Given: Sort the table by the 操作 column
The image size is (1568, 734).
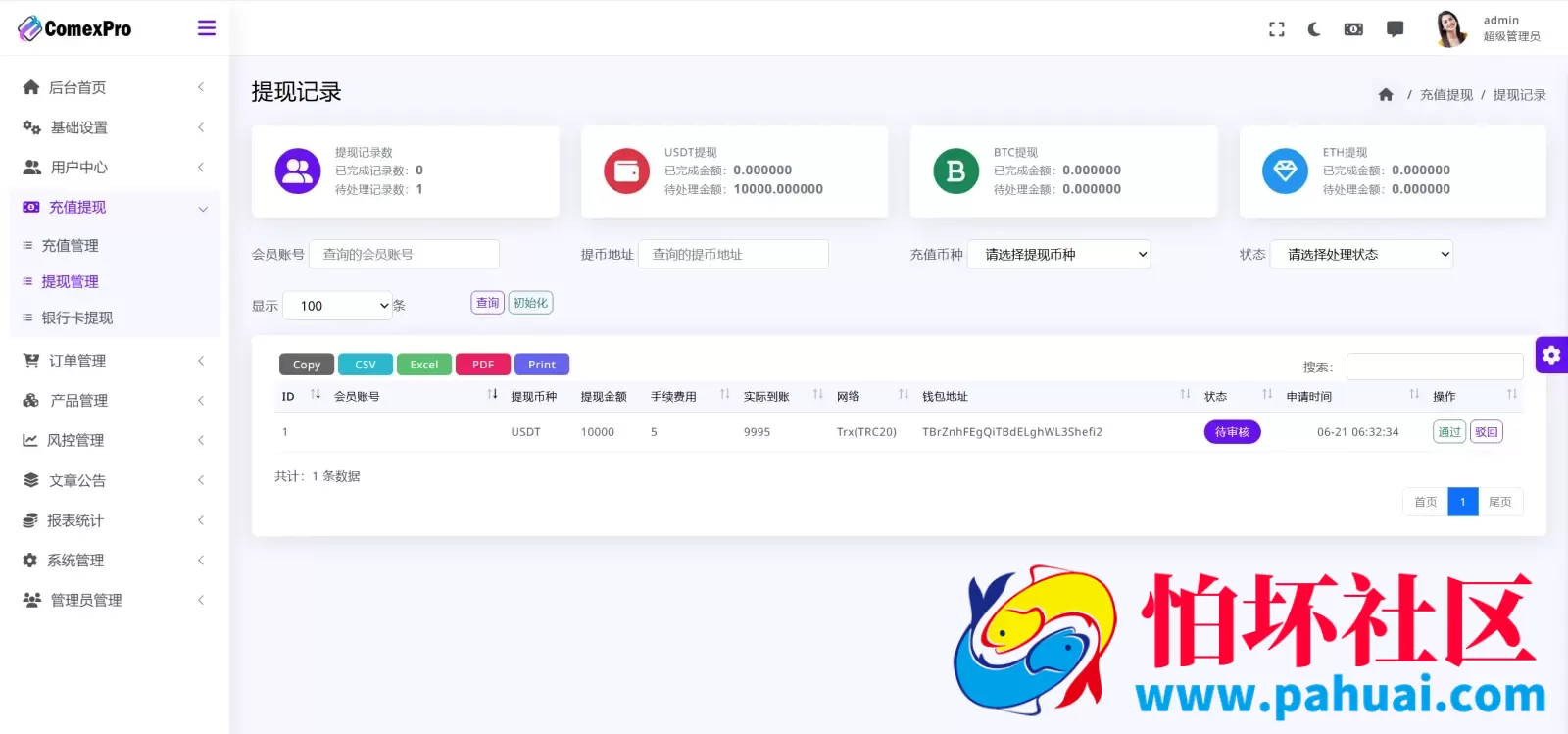Looking at the screenshot, I should pos(1475,396).
